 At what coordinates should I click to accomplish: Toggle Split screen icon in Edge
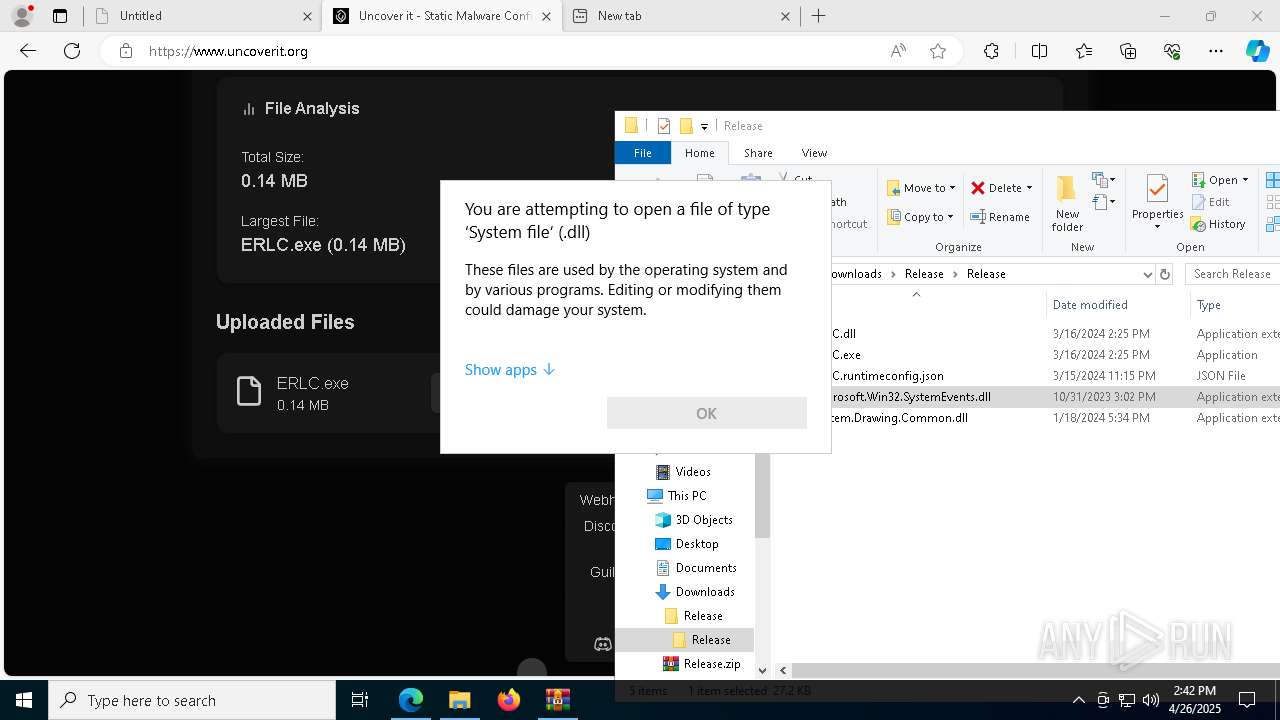pos(1039,51)
